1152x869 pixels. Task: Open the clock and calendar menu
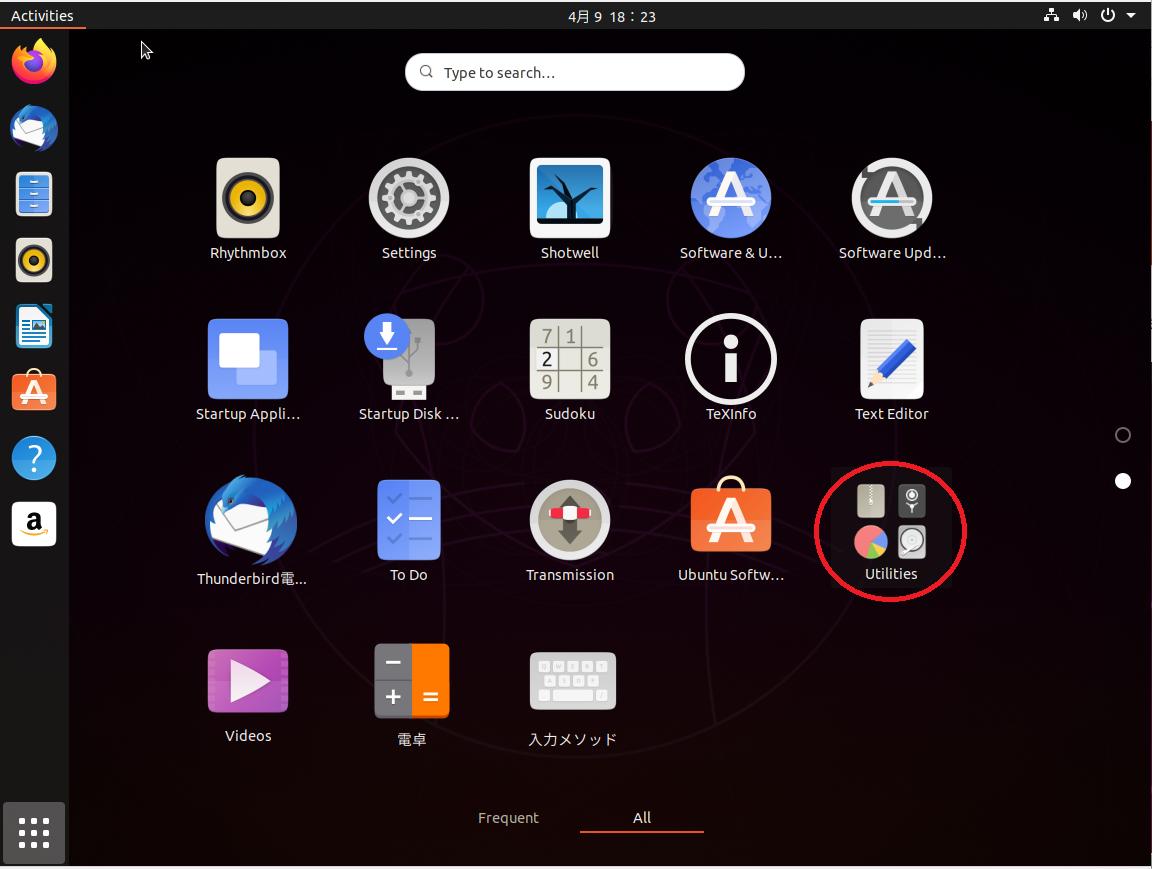(611, 16)
